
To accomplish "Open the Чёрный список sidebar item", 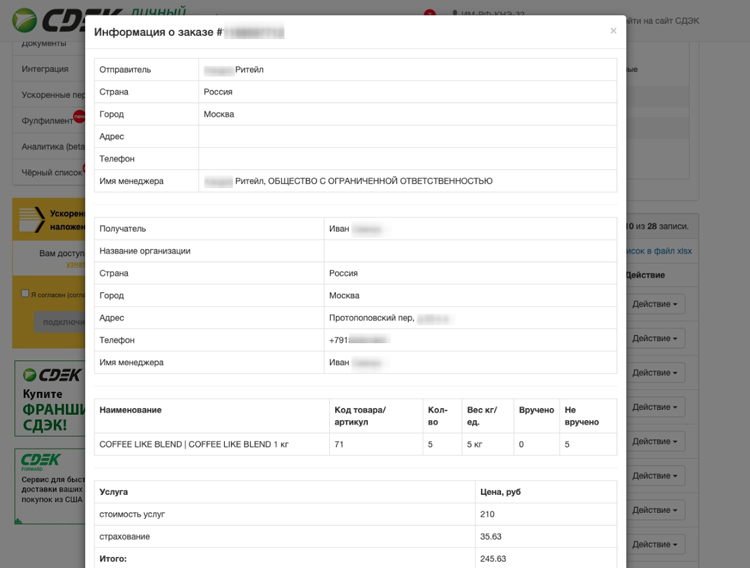I will 49,172.
